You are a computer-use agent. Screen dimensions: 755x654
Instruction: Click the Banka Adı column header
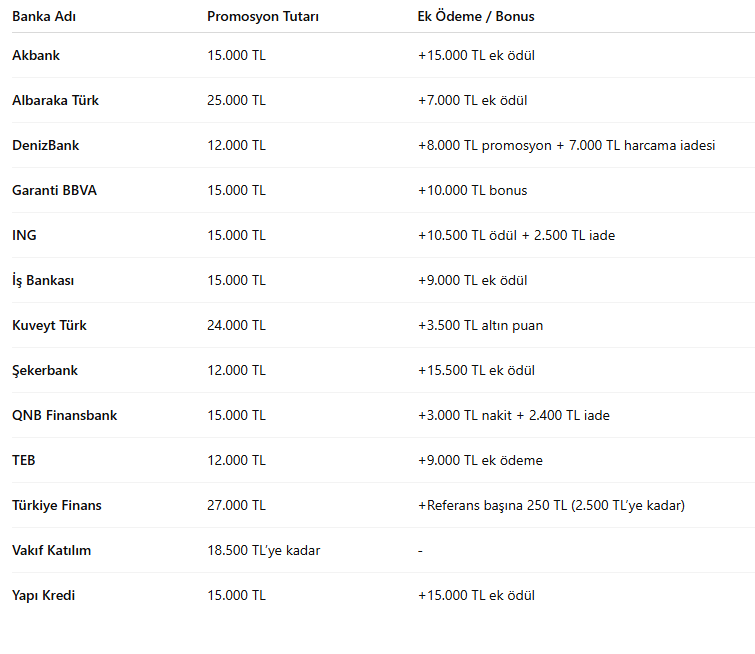44,16
